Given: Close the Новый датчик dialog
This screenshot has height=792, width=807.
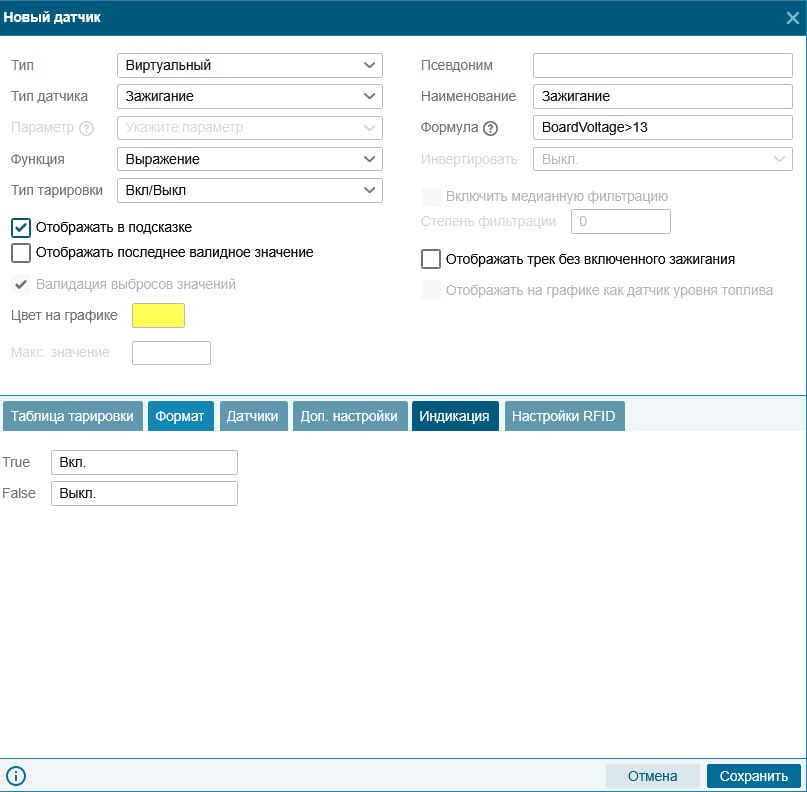Looking at the screenshot, I should [792, 17].
